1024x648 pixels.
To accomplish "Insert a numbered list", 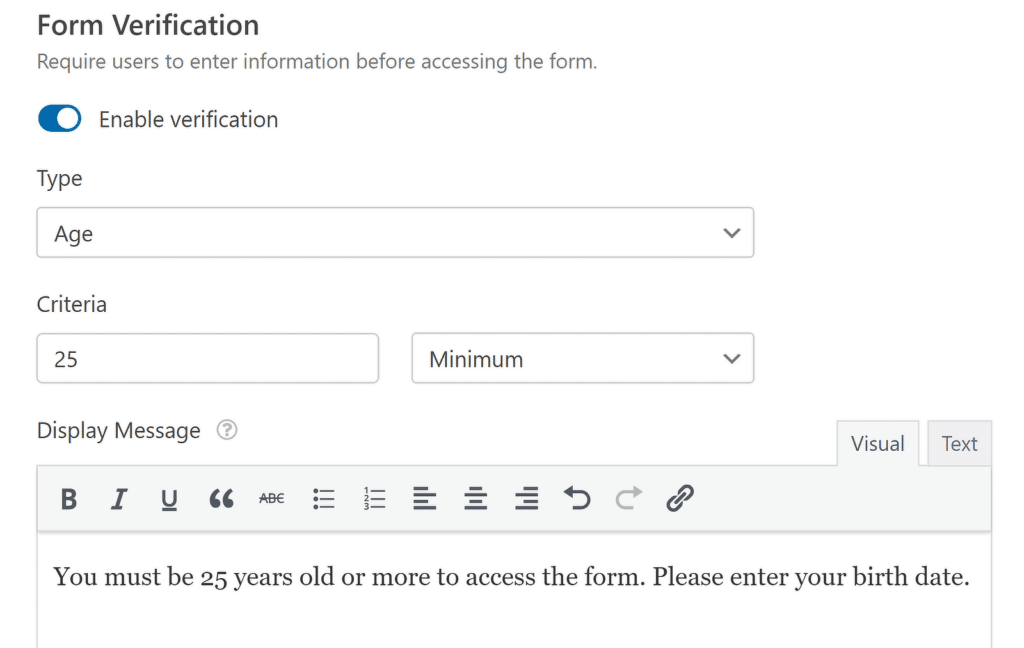I will click(x=375, y=498).
